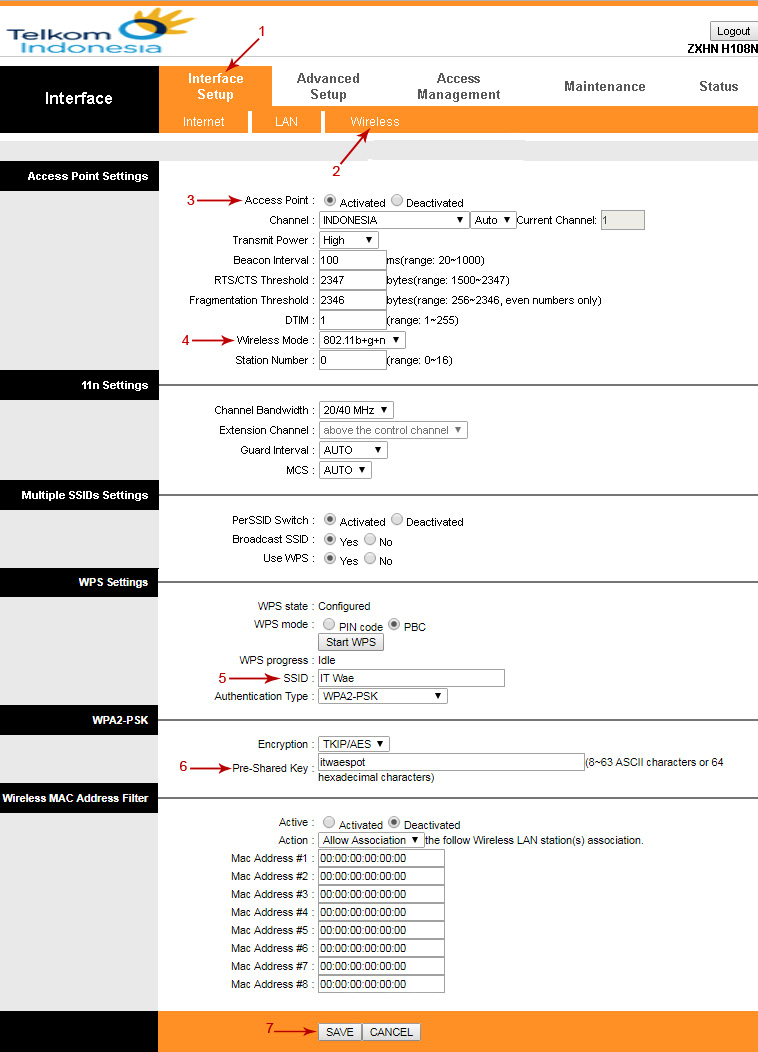Open the Guard Interval dropdown
This screenshot has width=758, height=1052.
pos(354,450)
